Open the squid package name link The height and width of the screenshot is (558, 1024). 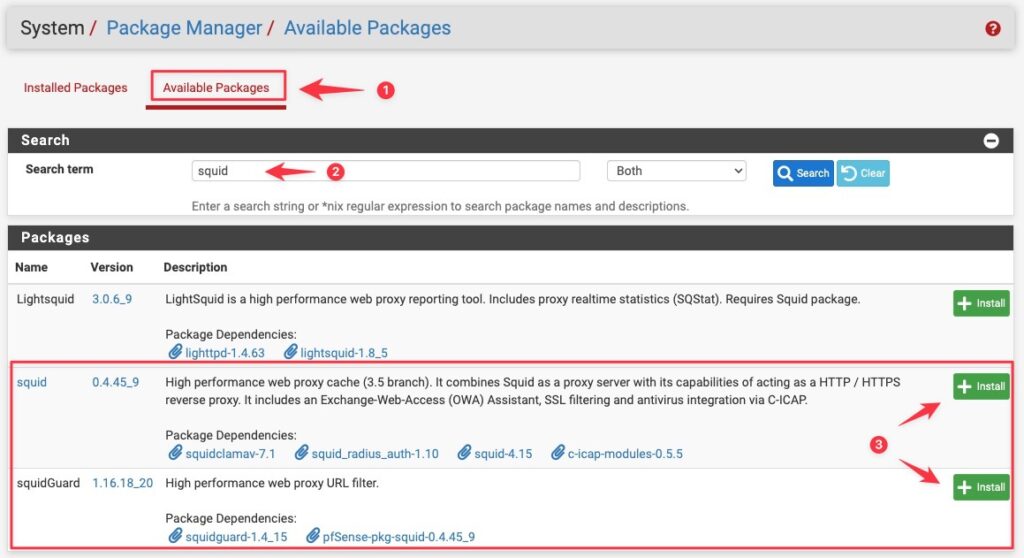[x=31, y=382]
